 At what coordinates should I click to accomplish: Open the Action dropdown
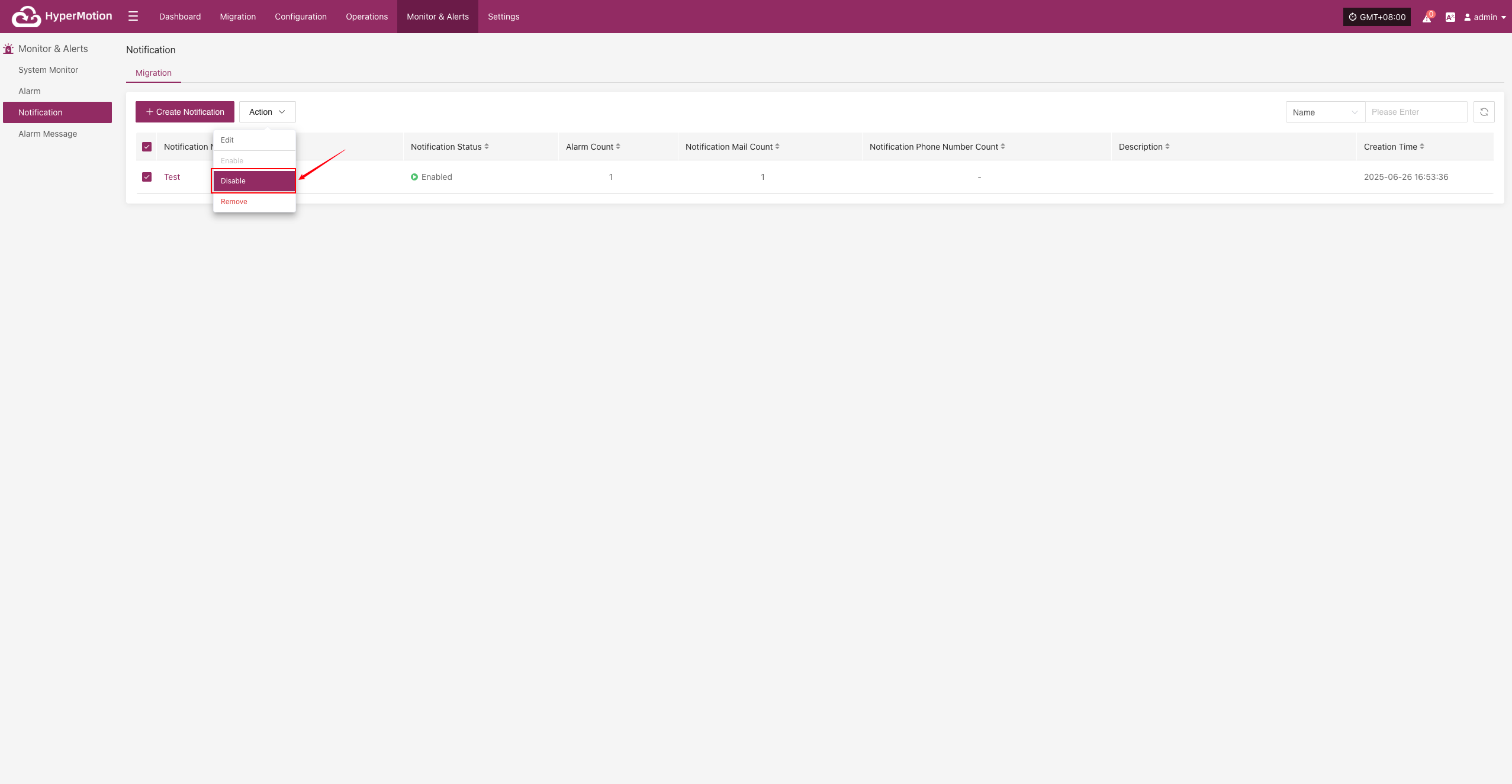pyautogui.click(x=267, y=112)
